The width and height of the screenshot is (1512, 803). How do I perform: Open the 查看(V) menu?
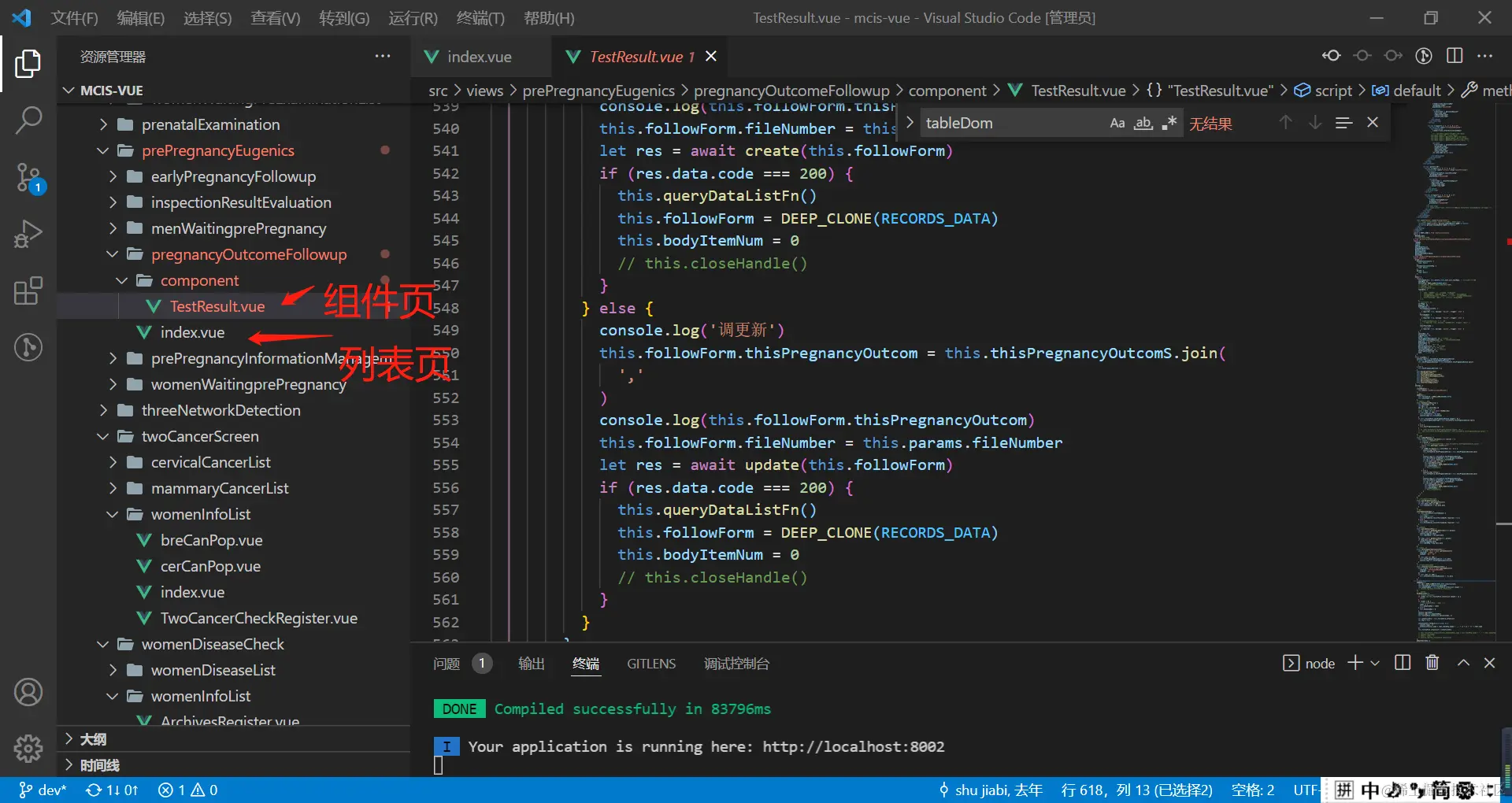pos(275,17)
